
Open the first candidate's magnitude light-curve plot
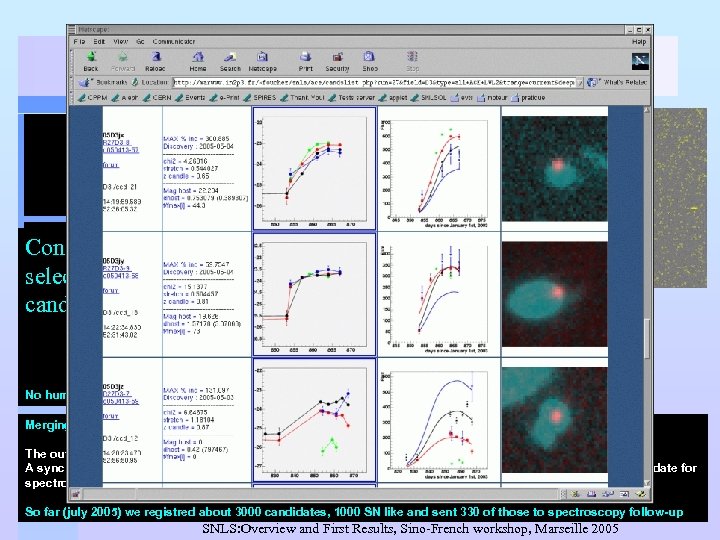click(314, 169)
